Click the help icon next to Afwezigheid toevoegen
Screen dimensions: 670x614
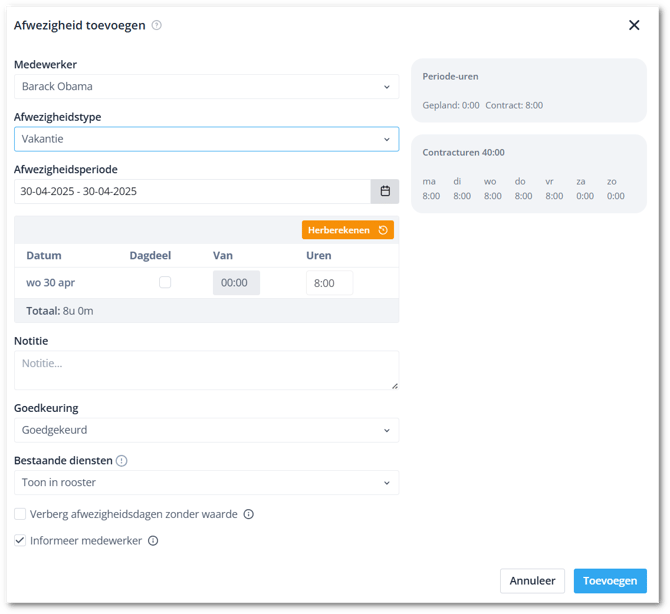(157, 25)
